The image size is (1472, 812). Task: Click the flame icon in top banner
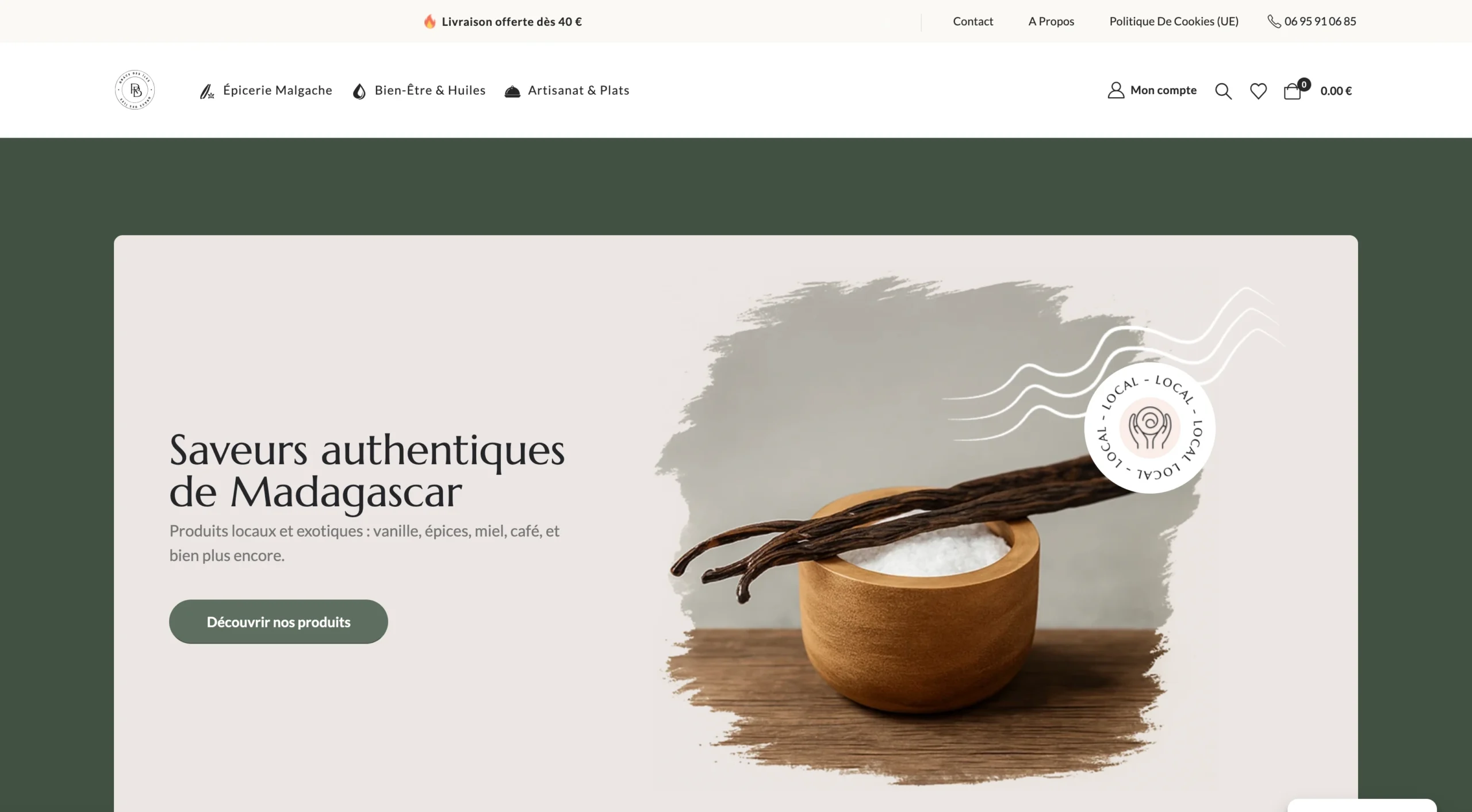[430, 21]
